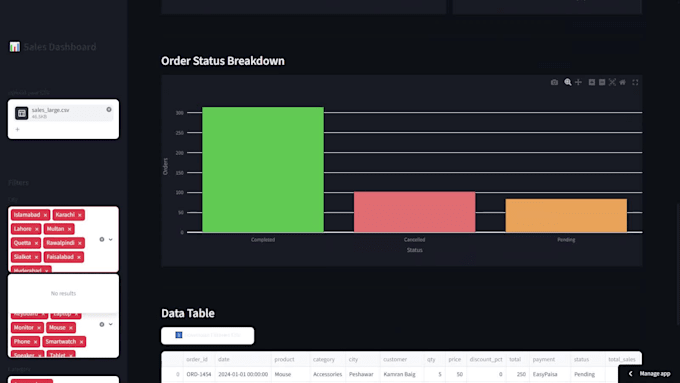Remove the Monitor product tag

point(39,328)
